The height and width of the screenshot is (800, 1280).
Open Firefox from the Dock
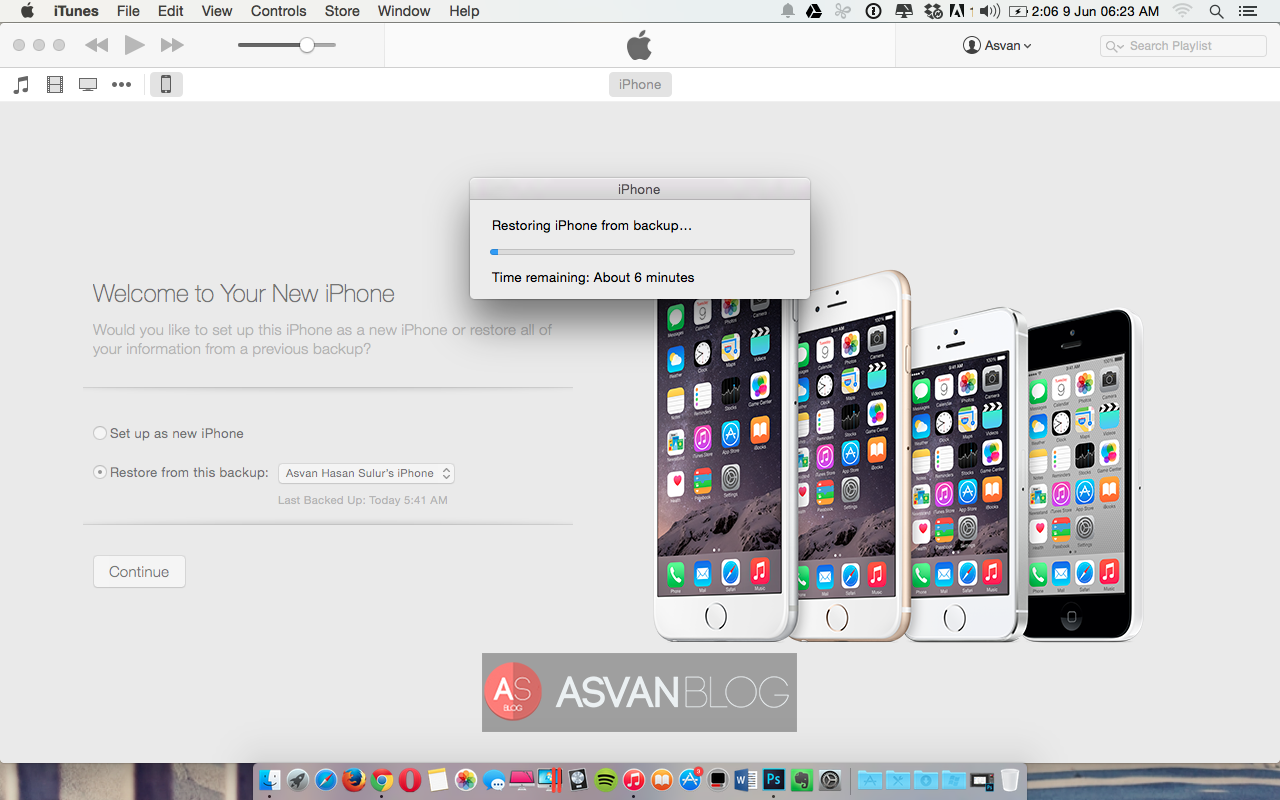pos(354,780)
